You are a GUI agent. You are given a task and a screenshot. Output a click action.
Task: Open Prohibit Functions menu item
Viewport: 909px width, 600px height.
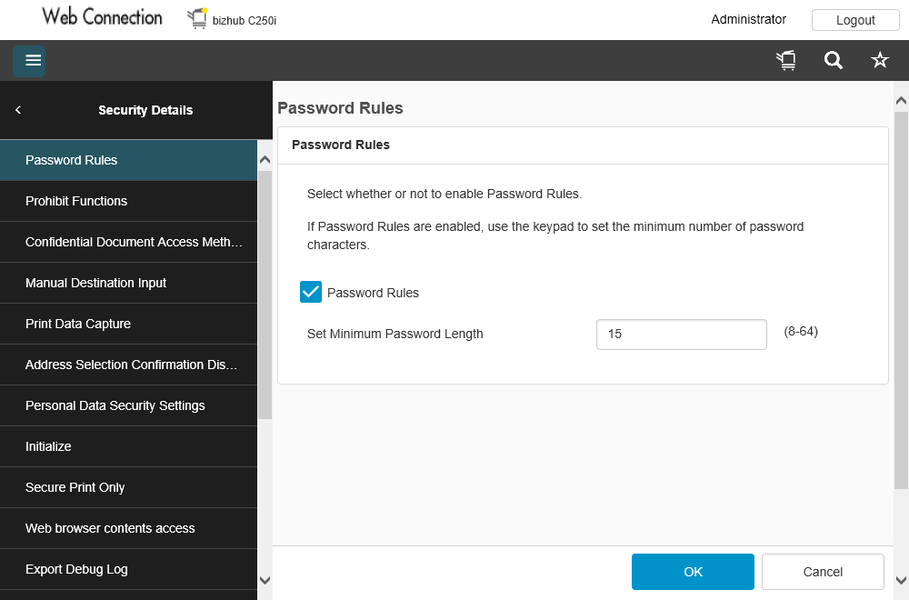[x=76, y=201]
